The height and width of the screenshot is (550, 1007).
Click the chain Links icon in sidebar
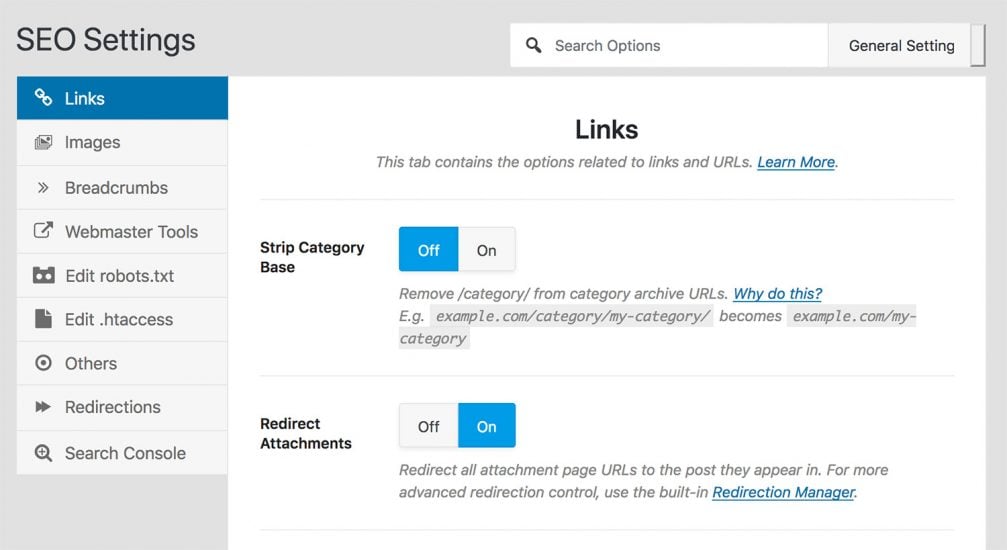point(43,98)
